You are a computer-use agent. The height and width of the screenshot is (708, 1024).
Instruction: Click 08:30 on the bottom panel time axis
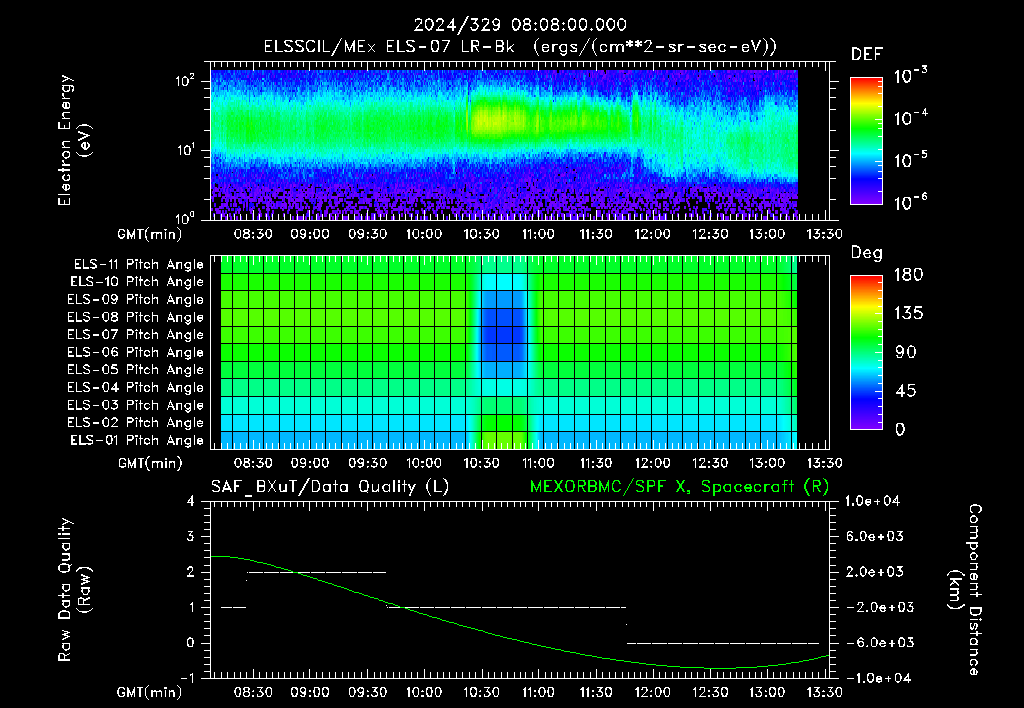tap(253, 692)
